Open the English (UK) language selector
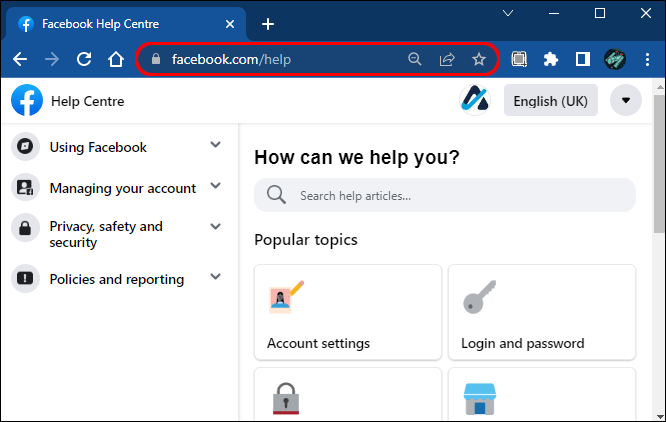The image size is (666, 422). (x=550, y=100)
